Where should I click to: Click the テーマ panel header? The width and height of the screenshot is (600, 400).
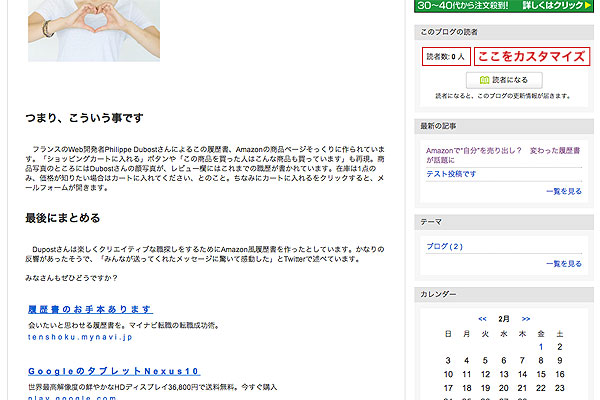(x=504, y=222)
